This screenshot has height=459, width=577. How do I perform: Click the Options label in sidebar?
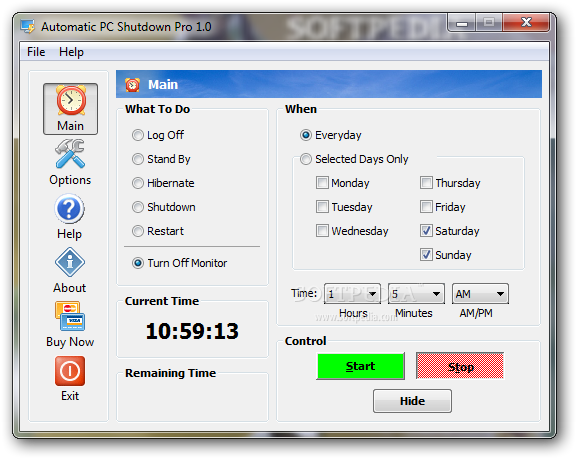click(x=70, y=180)
